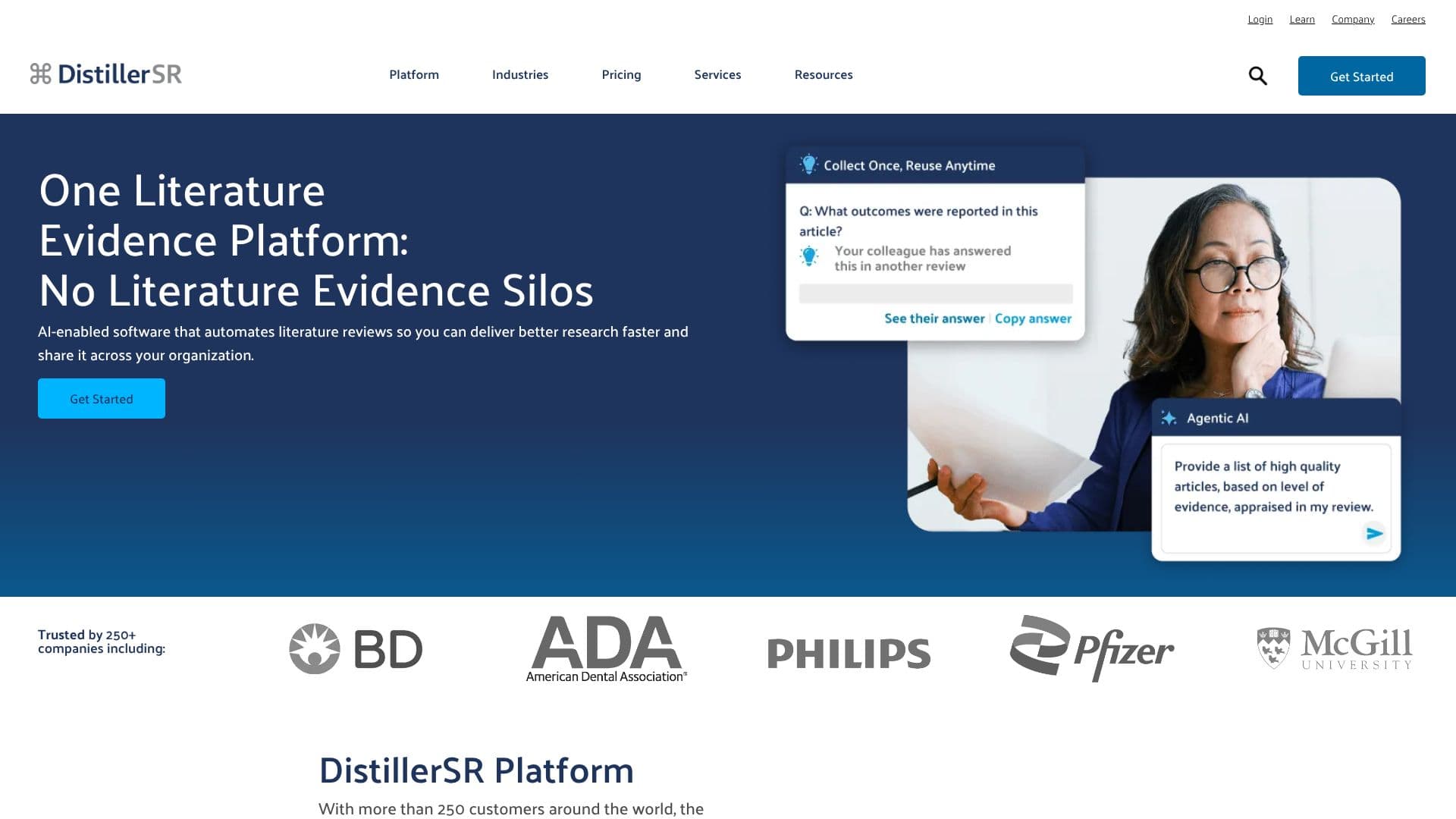
Task: Click the Pfizer logo
Action: pyautogui.click(x=1091, y=648)
